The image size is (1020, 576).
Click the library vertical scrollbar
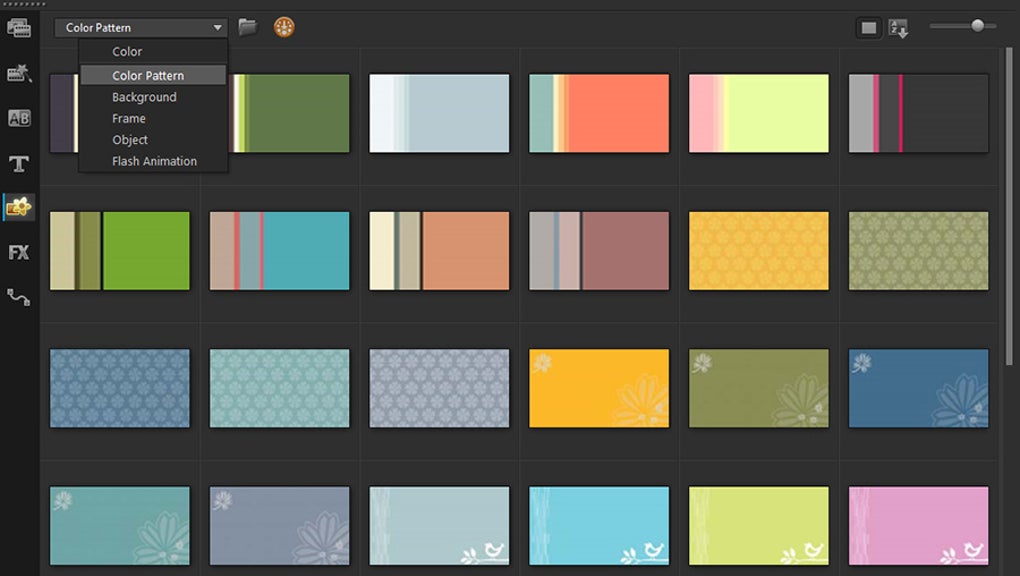[x=1009, y=206]
